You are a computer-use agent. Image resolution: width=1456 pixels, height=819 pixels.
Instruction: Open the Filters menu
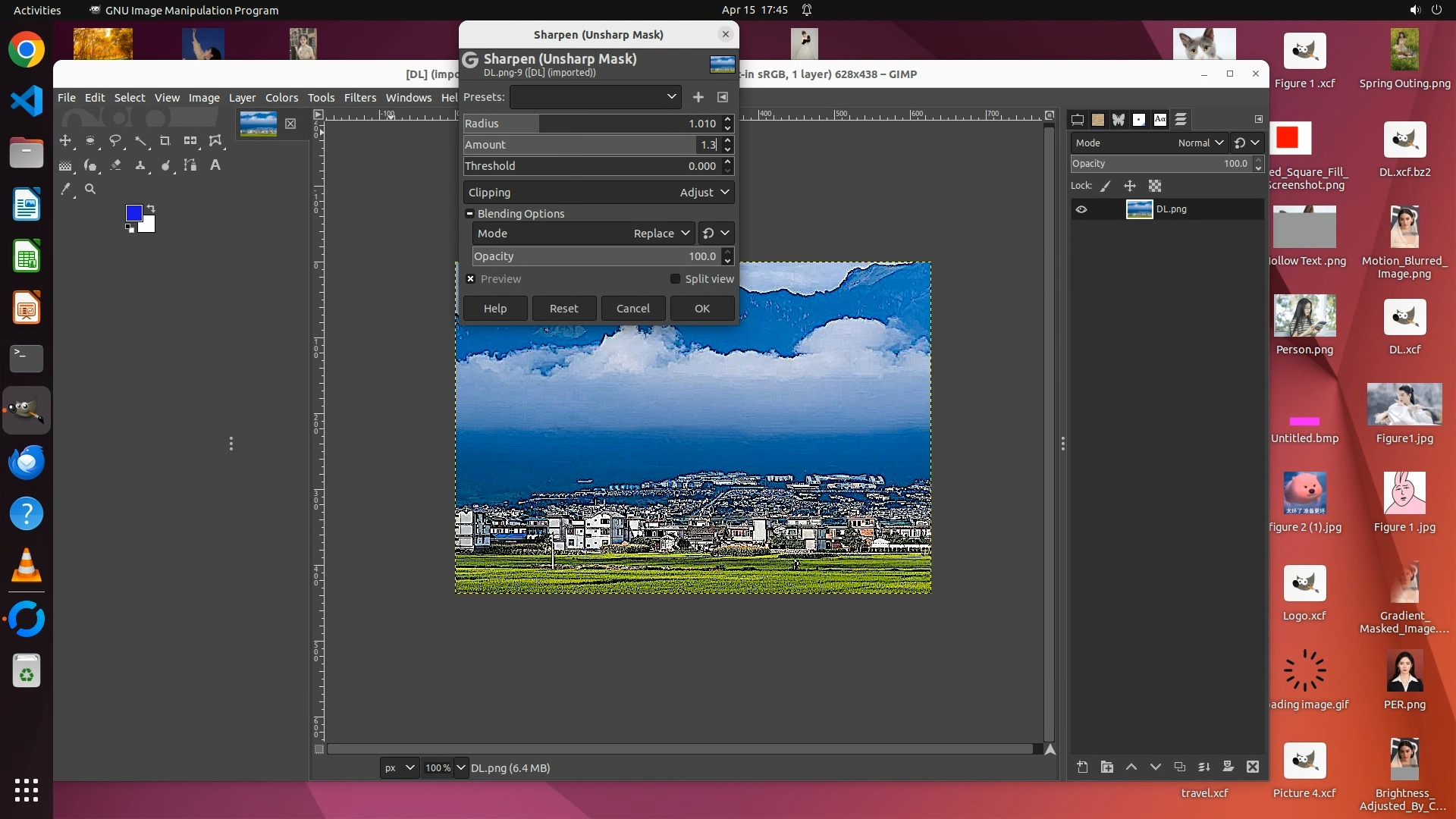click(359, 97)
